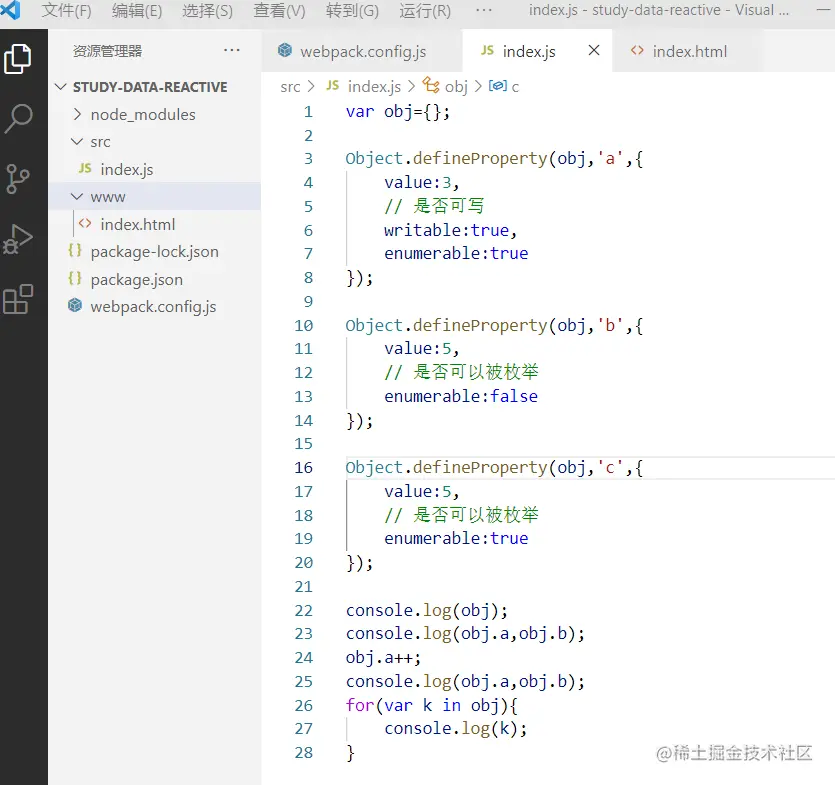The image size is (835, 785).
Task: Open the Extensions view
Action: (18, 299)
